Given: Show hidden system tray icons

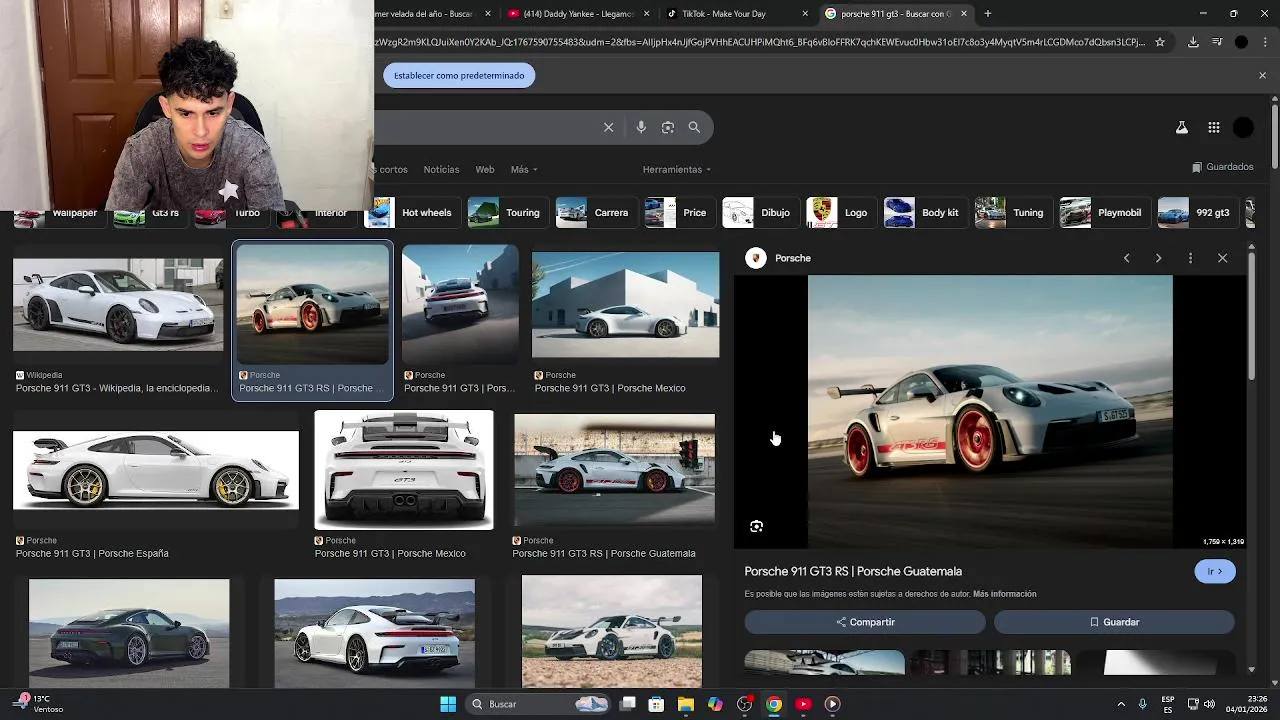Looking at the screenshot, I should click(x=1121, y=704).
